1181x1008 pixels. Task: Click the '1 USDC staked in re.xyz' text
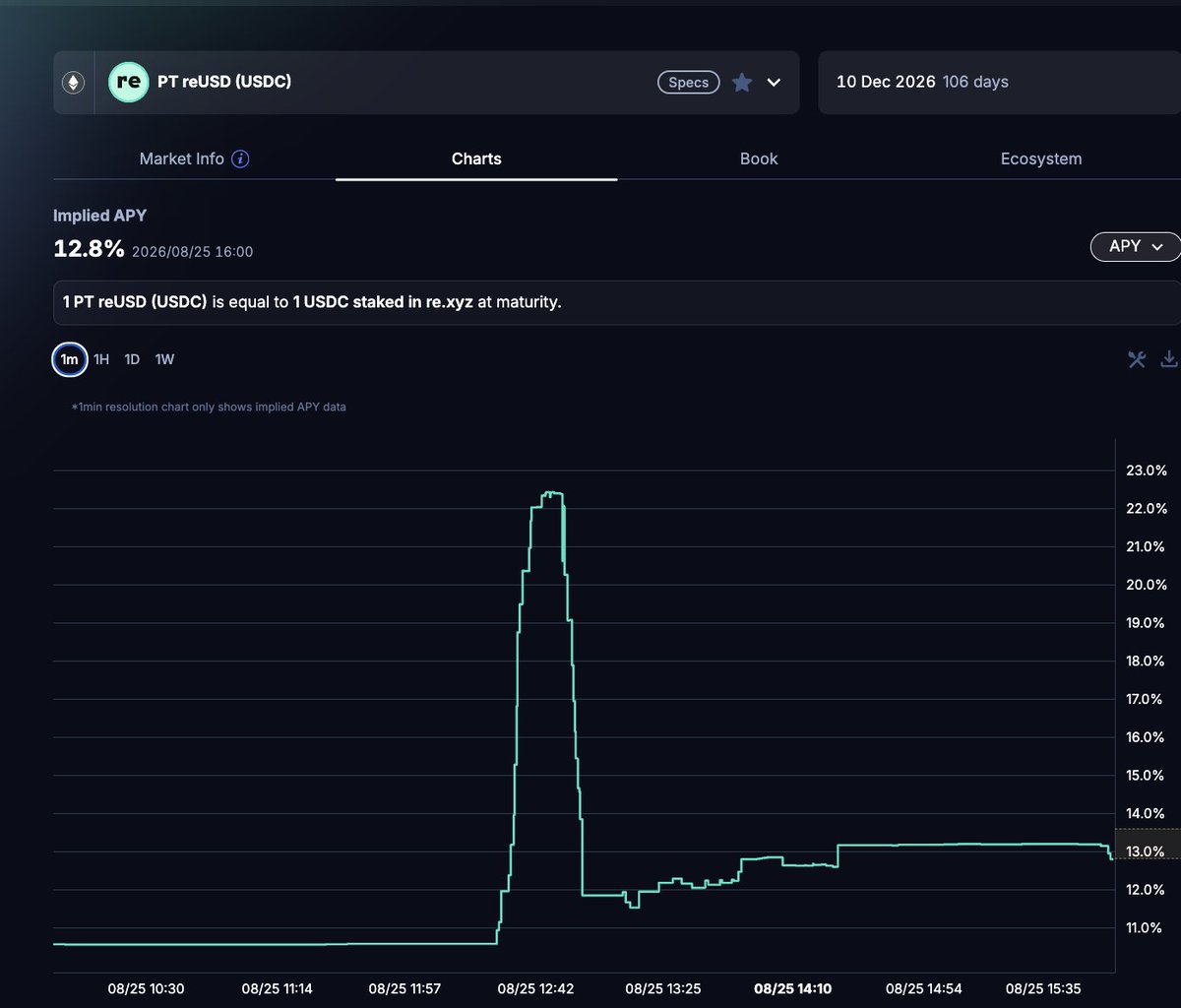tap(383, 302)
